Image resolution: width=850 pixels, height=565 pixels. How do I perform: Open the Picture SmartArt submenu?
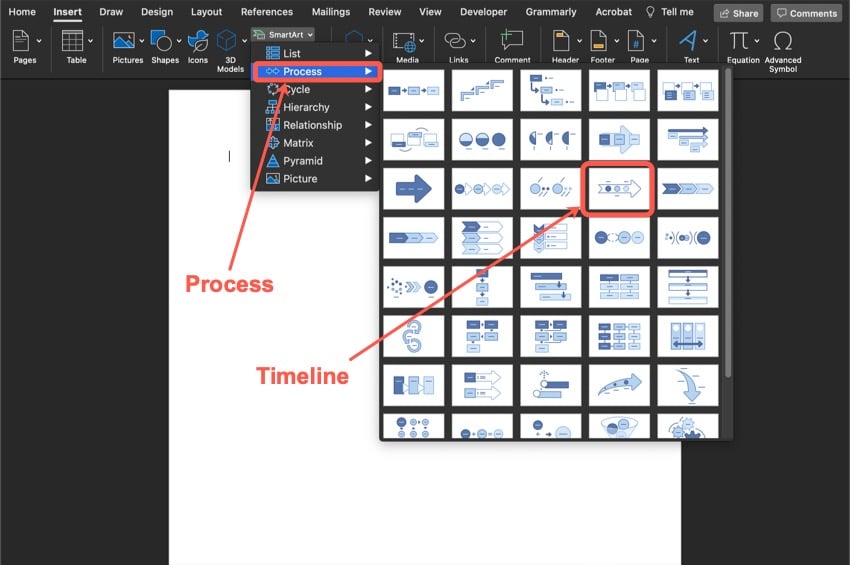[316, 179]
